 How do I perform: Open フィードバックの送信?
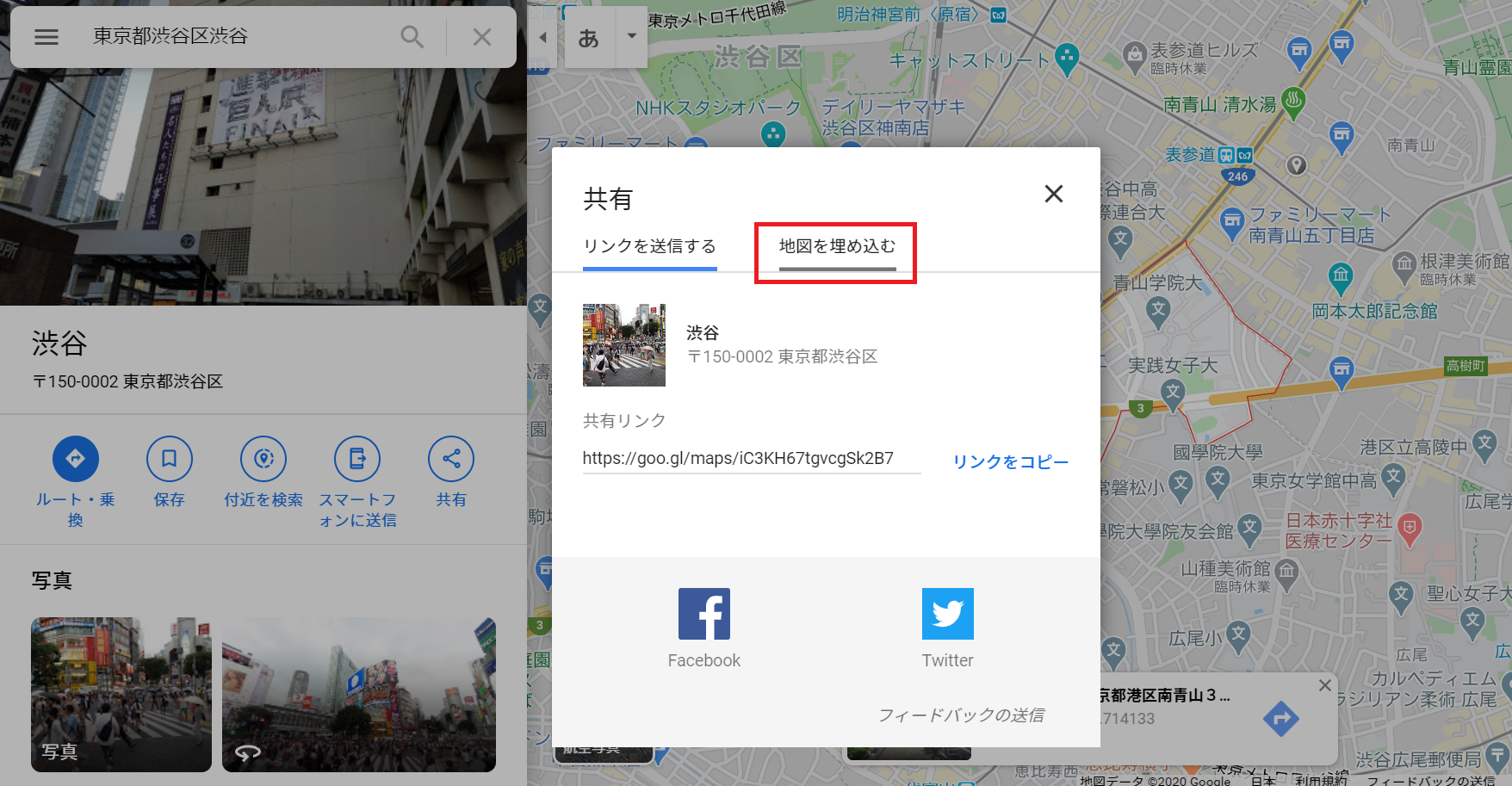pyautogui.click(x=964, y=715)
